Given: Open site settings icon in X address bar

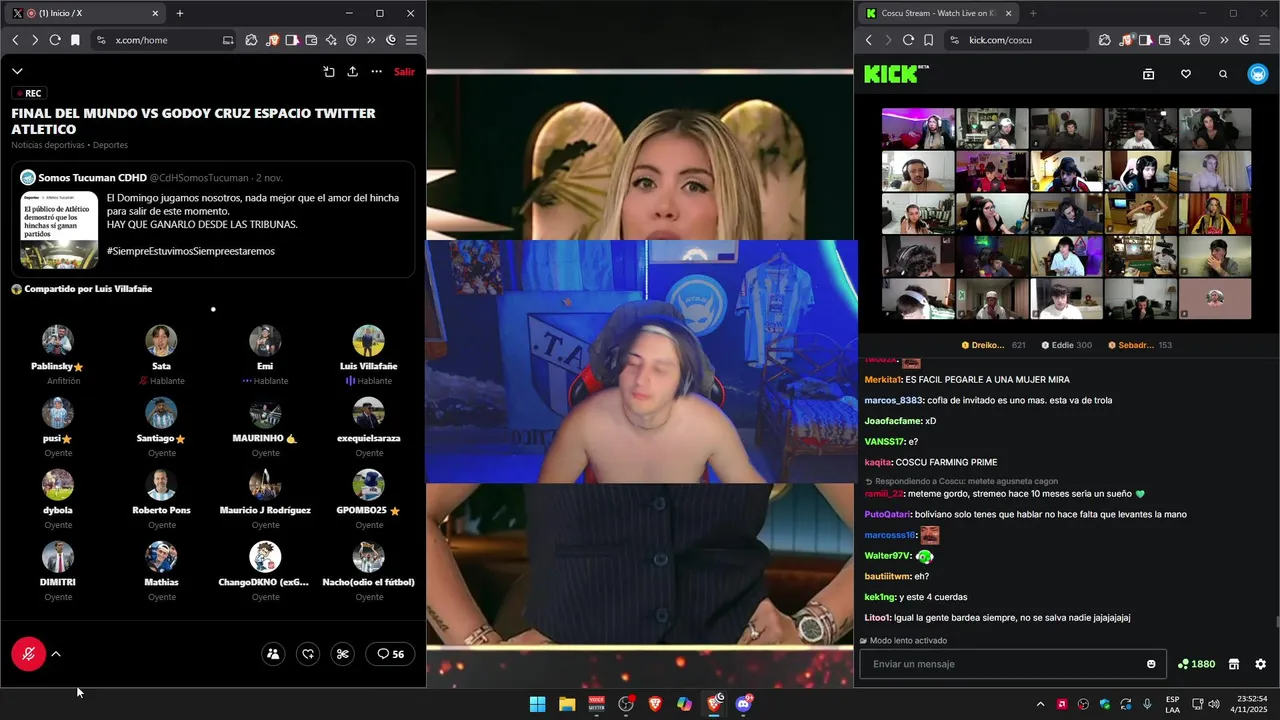Looking at the screenshot, I should (100, 40).
